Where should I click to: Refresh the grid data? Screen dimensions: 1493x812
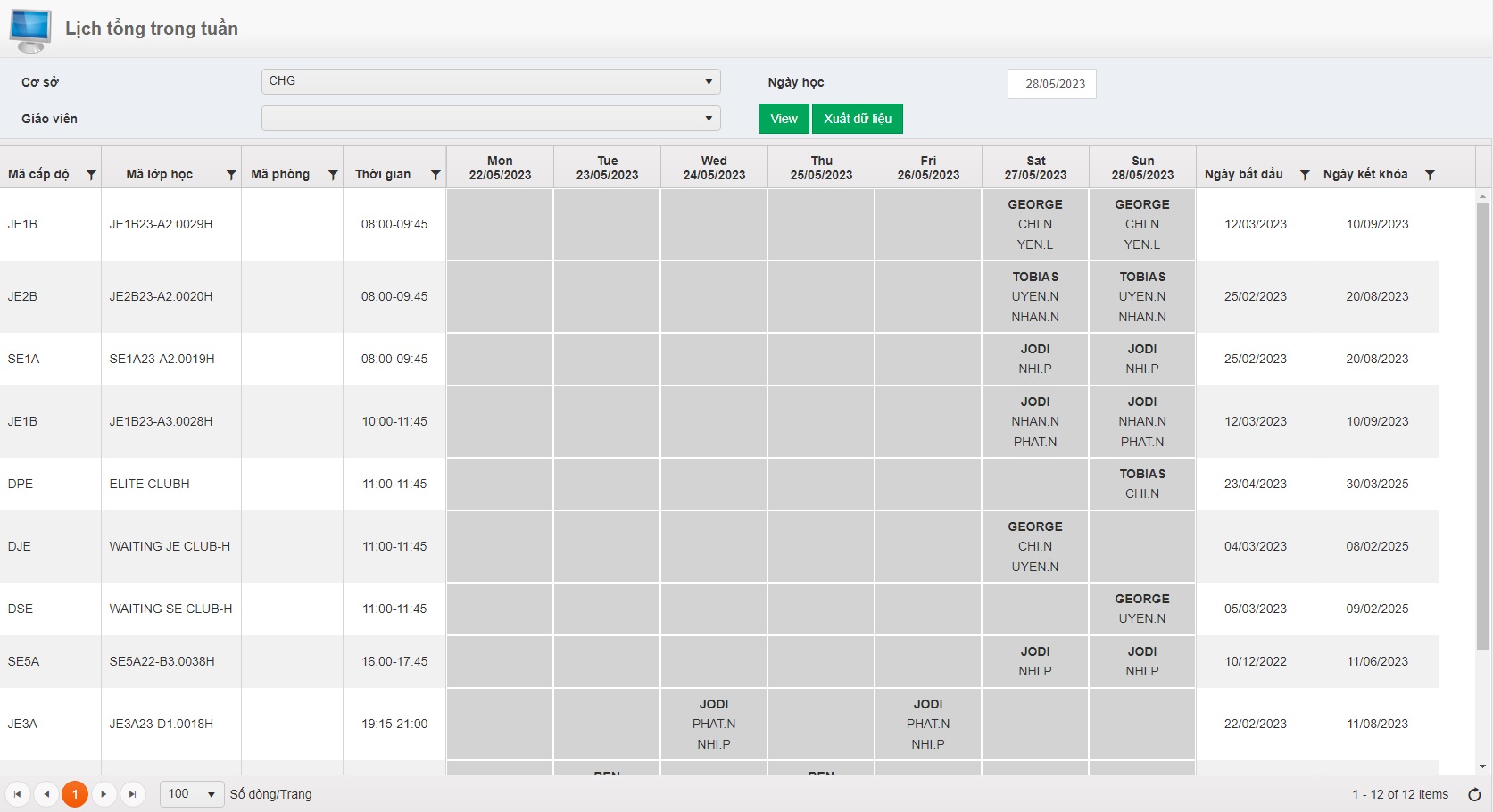click(1474, 794)
